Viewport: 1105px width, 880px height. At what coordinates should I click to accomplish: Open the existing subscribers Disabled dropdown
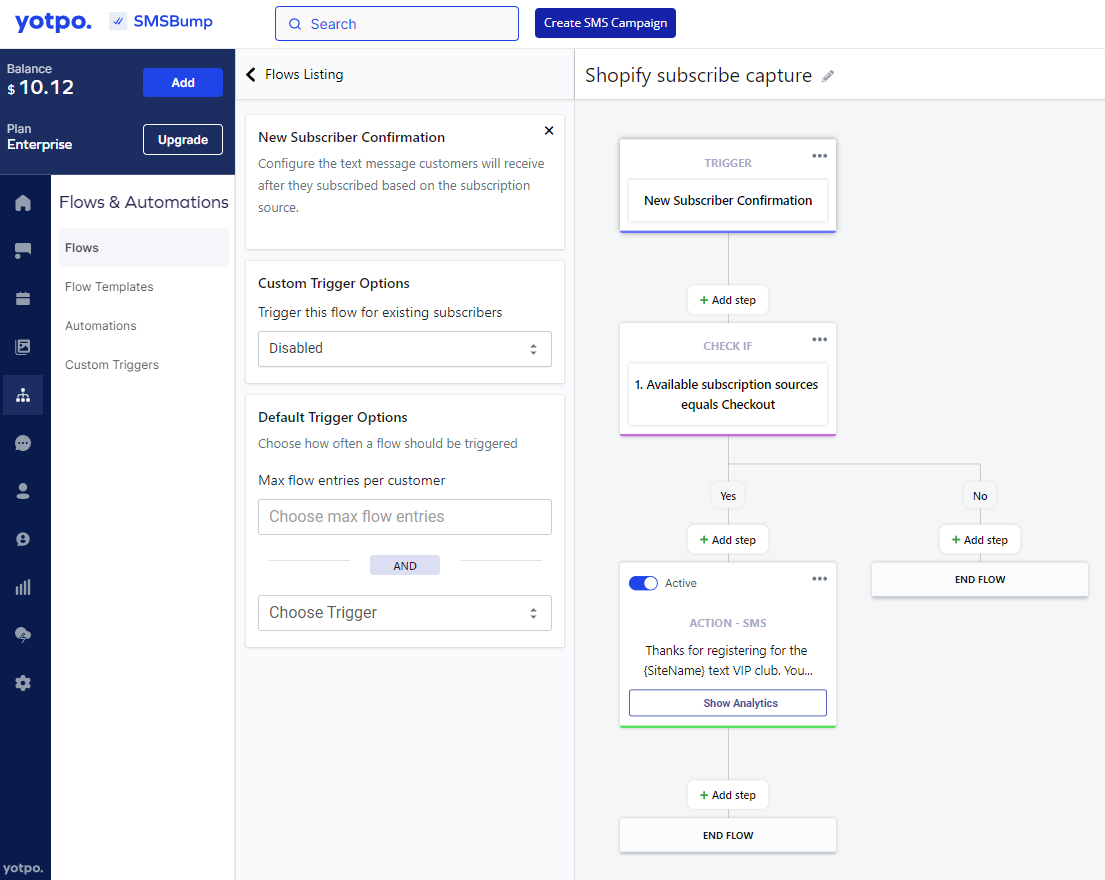click(x=405, y=349)
